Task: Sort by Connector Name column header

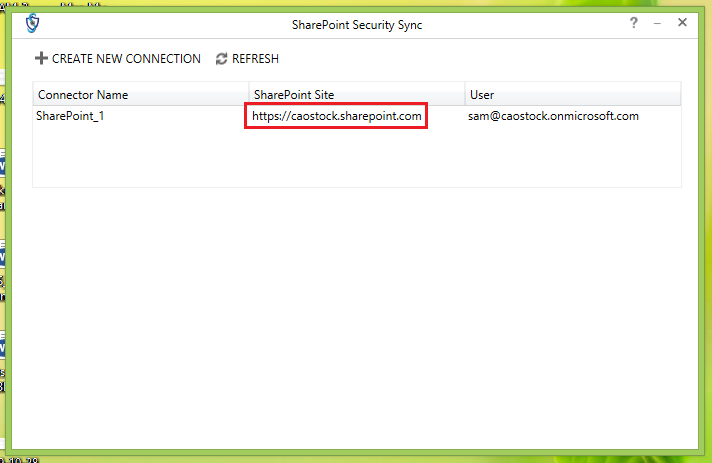Action: coord(141,94)
